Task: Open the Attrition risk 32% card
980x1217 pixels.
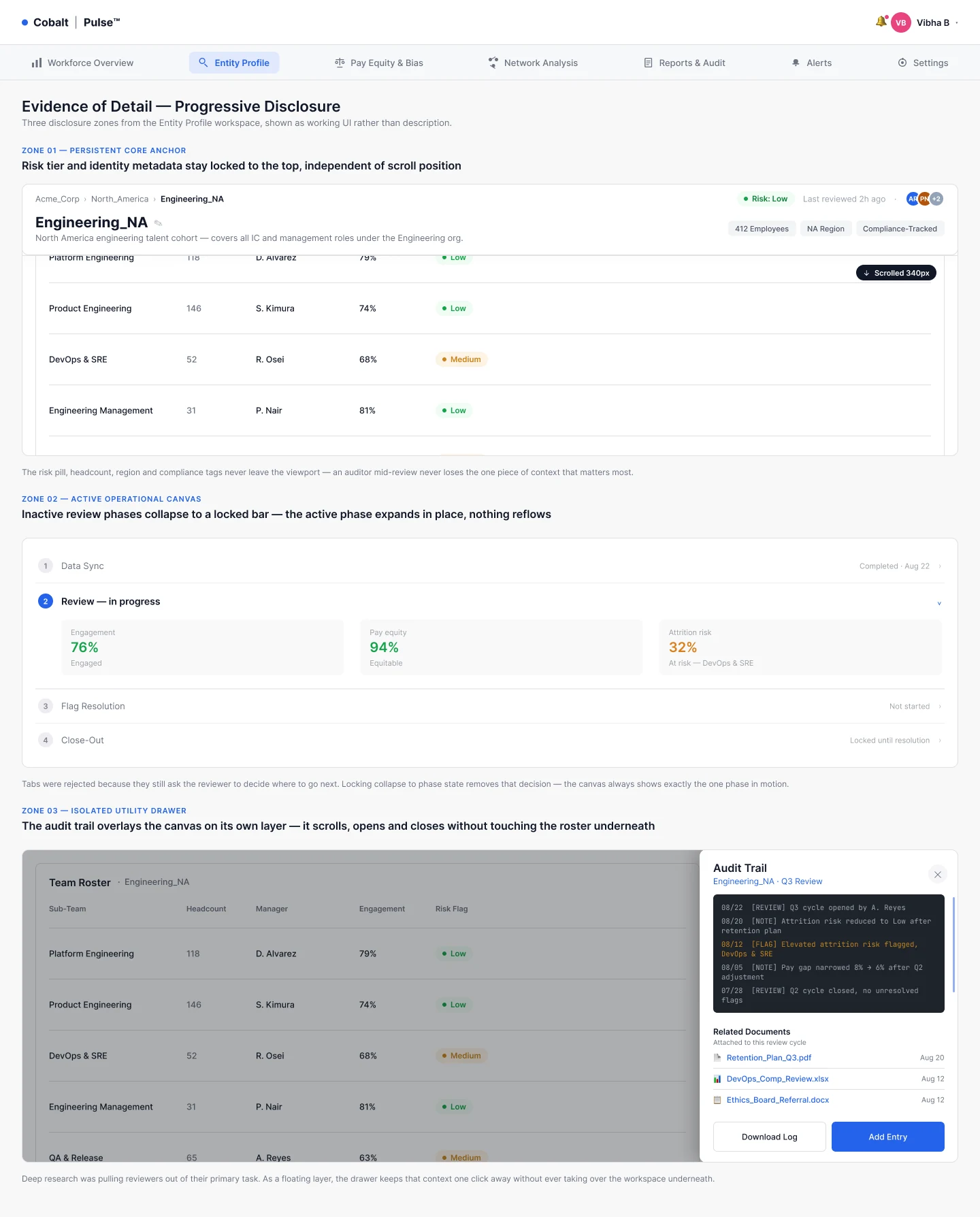Action: click(x=800, y=647)
